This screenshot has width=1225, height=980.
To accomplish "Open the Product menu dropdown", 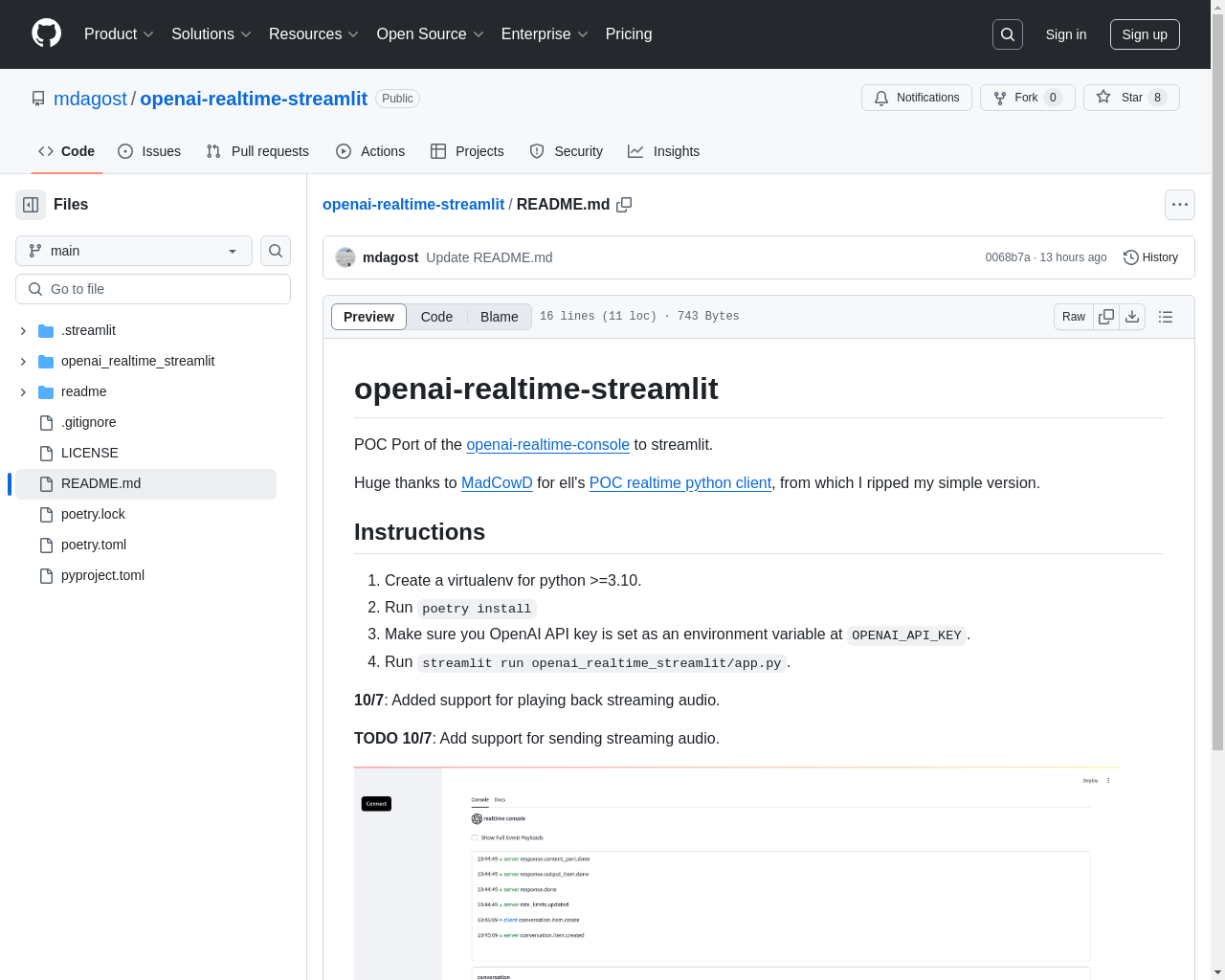I will pos(119,34).
